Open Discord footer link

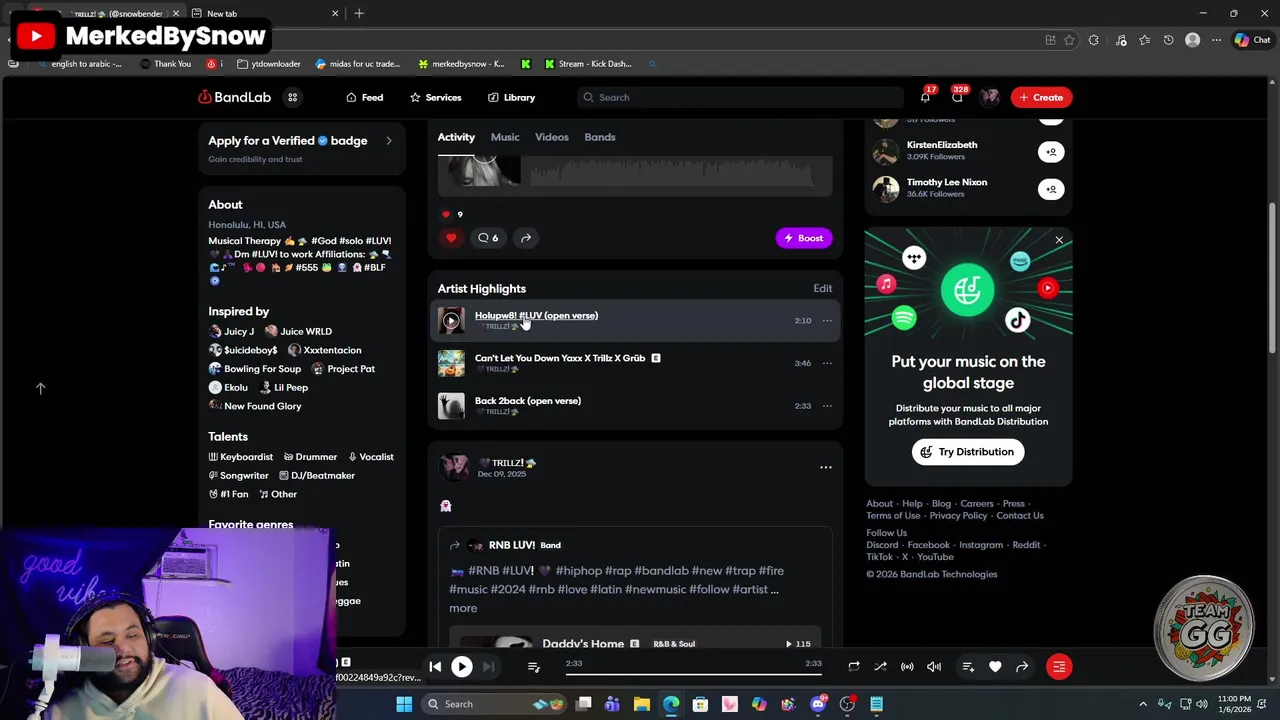pos(882,545)
